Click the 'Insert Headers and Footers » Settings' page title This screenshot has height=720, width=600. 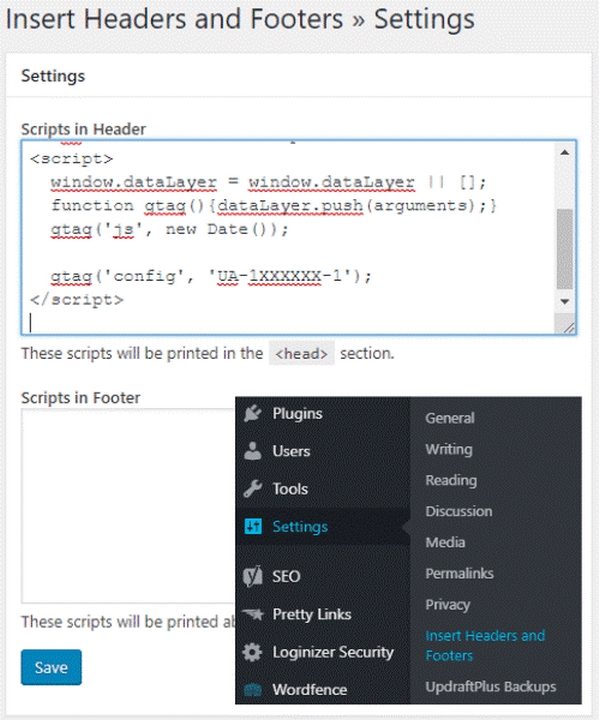(x=240, y=19)
